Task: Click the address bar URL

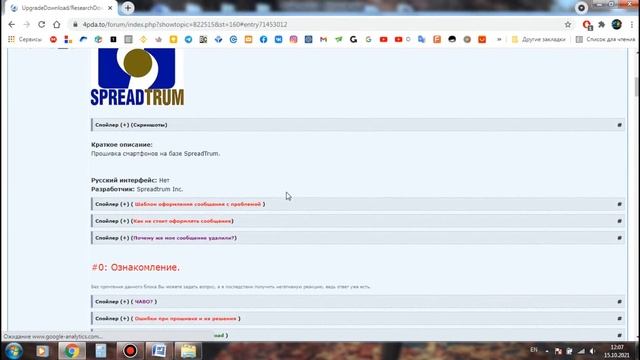Action: 185,24
